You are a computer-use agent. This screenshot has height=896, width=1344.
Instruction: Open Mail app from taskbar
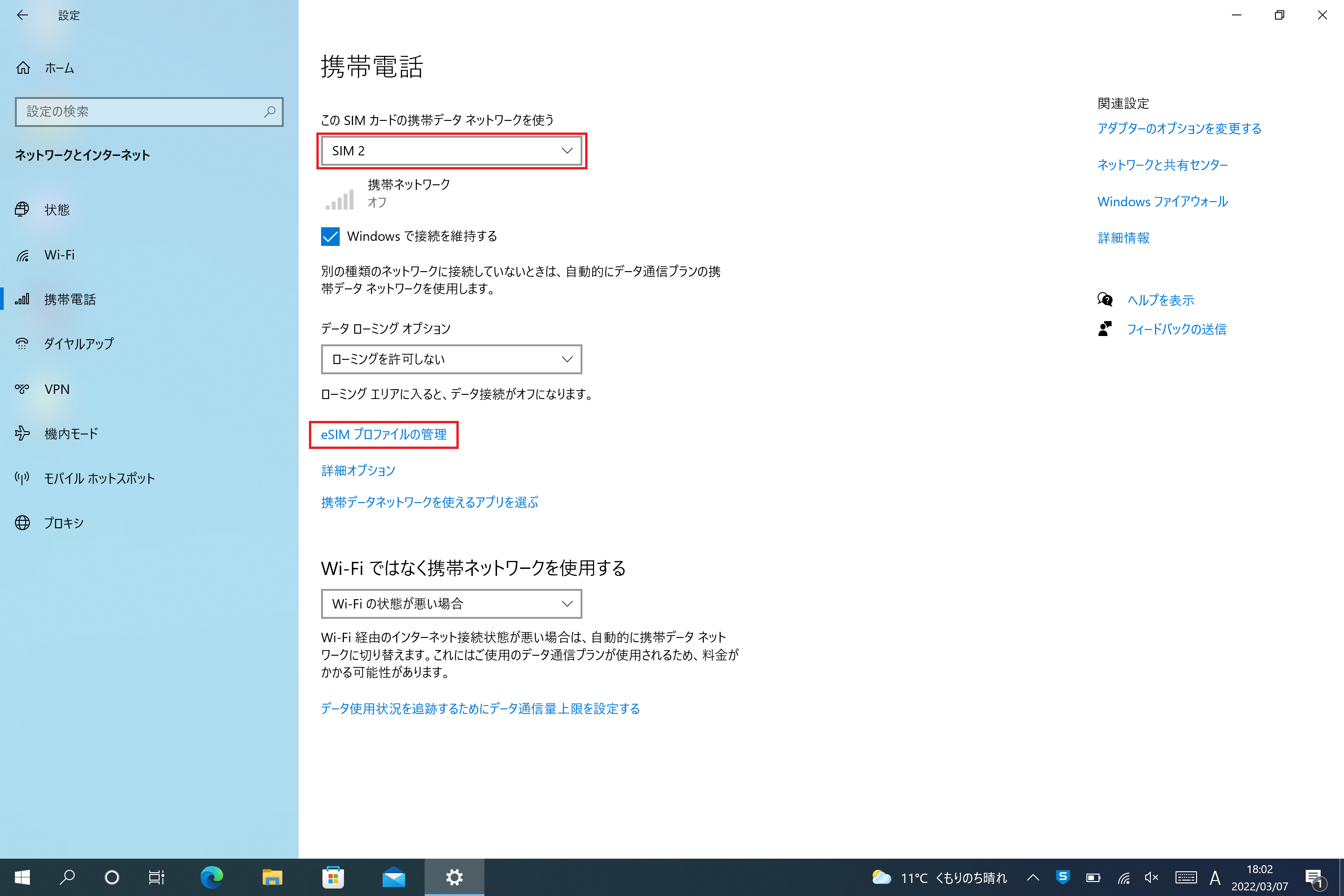point(394,877)
